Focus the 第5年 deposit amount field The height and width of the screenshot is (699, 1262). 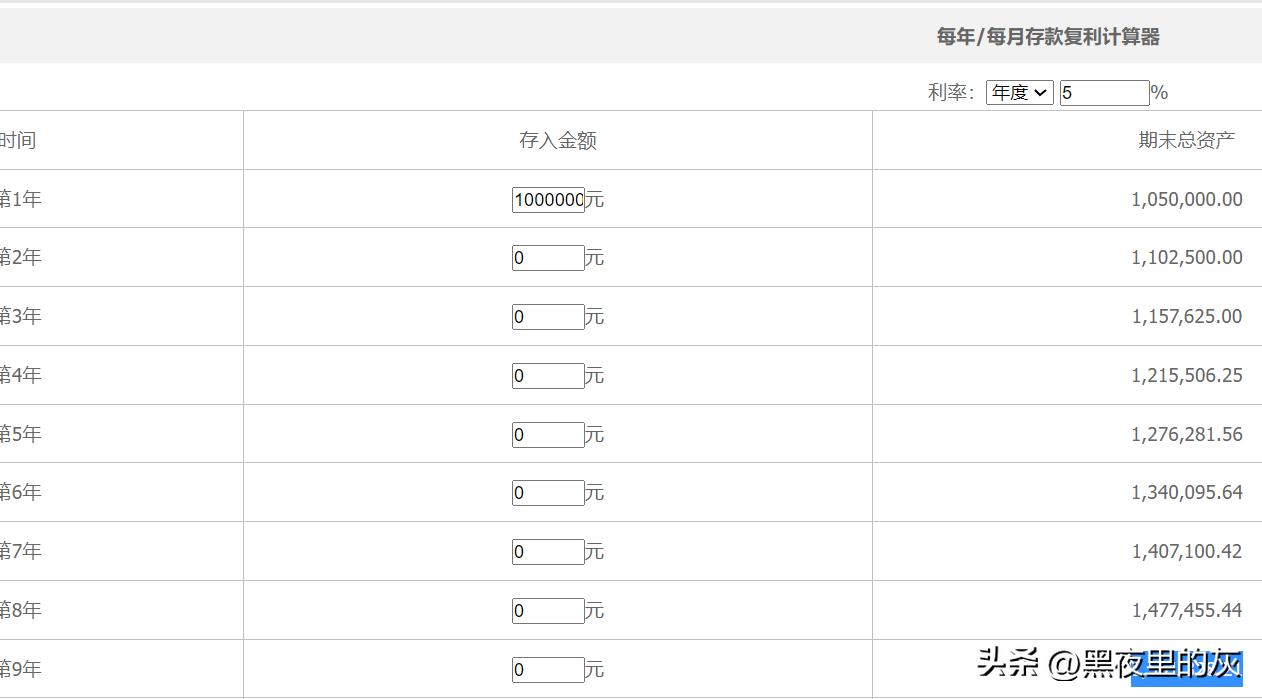[x=548, y=435]
